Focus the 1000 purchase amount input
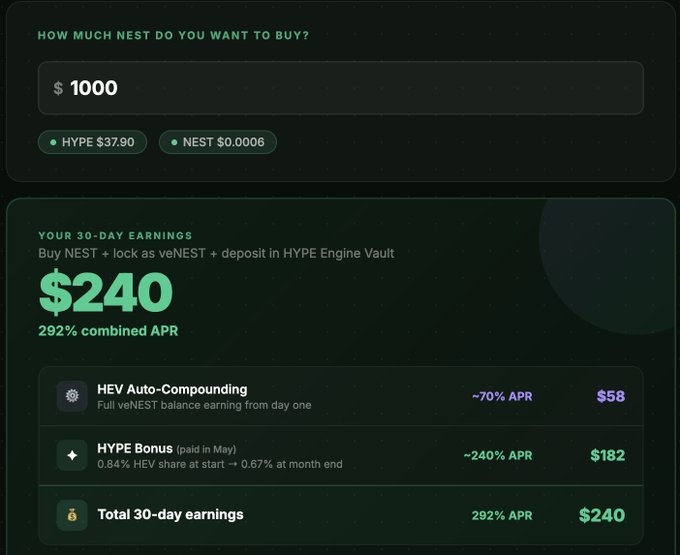The height and width of the screenshot is (555, 680). point(340,88)
